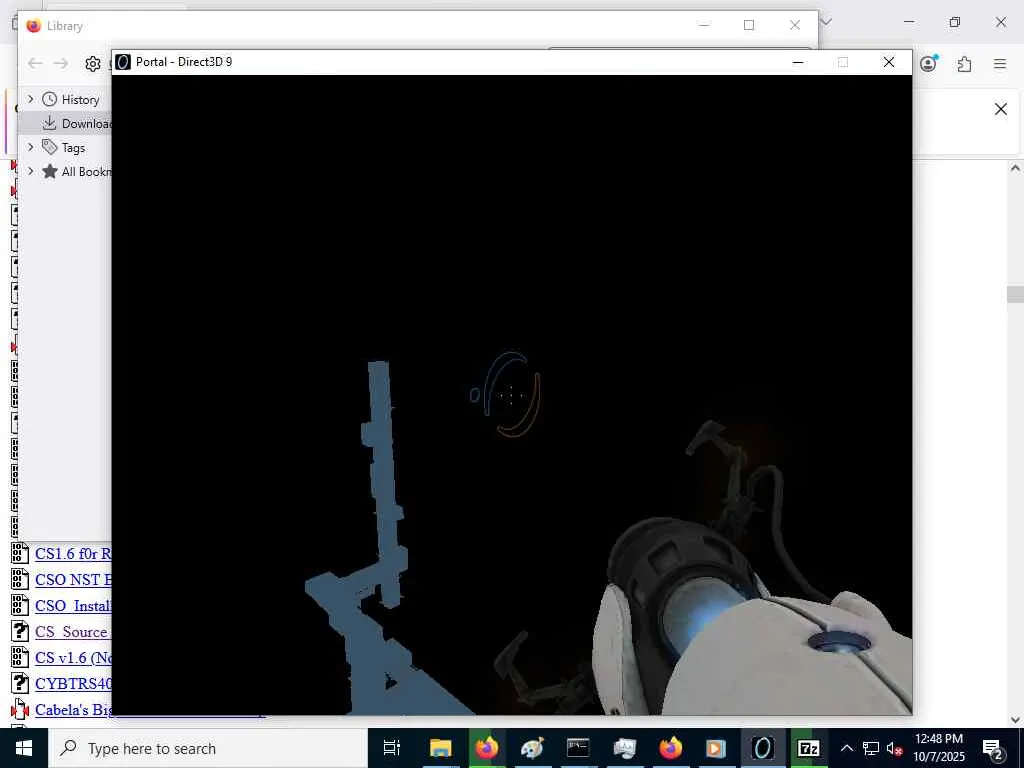The width and height of the screenshot is (1024, 768).
Task: Click the Tags label icon
Action: pyautogui.click(x=50, y=147)
